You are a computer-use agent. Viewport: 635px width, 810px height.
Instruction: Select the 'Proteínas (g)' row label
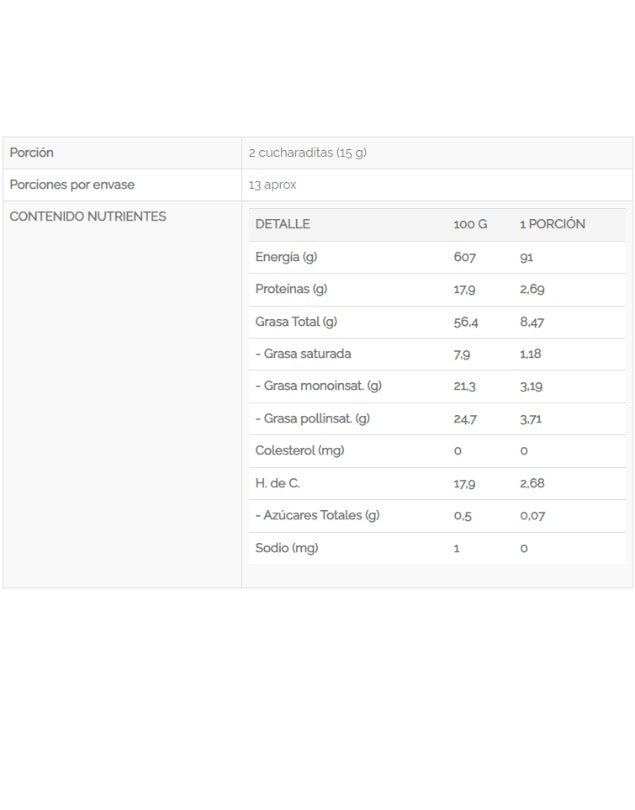291,289
